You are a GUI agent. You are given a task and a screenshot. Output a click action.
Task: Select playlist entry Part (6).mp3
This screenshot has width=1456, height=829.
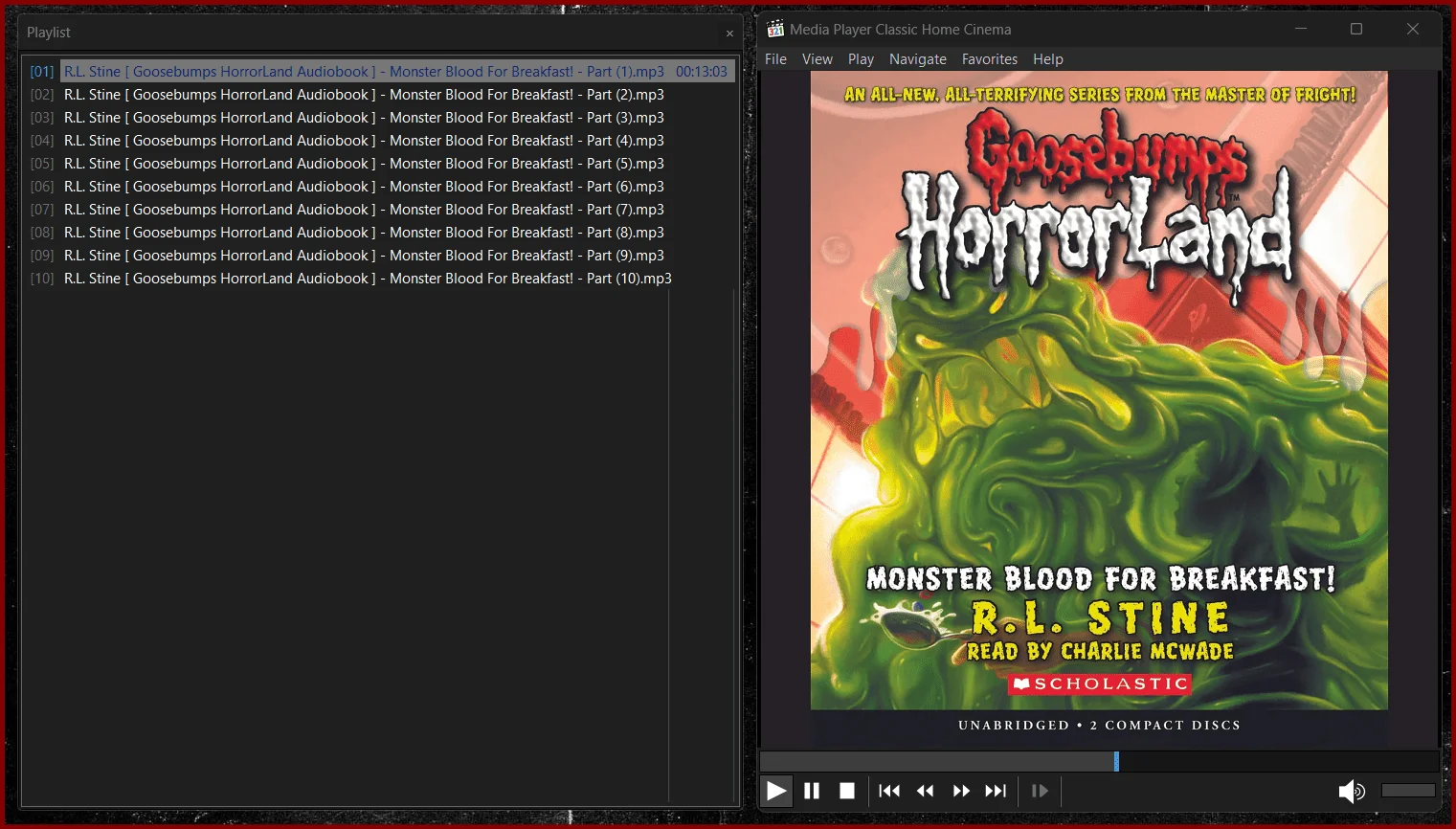click(x=380, y=187)
